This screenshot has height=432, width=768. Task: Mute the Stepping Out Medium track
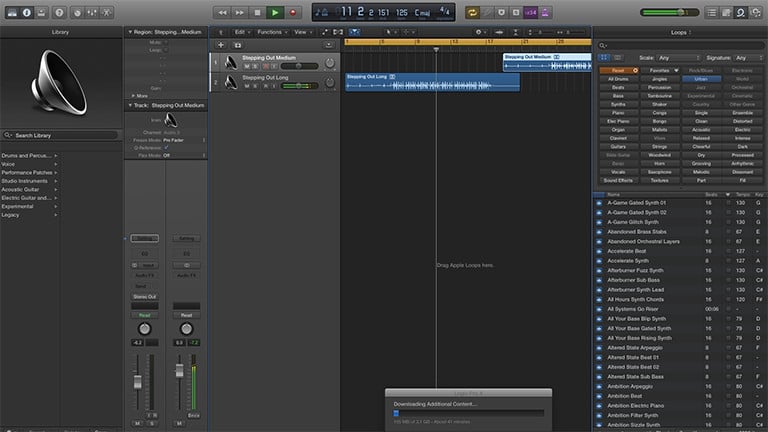point(247,66)
